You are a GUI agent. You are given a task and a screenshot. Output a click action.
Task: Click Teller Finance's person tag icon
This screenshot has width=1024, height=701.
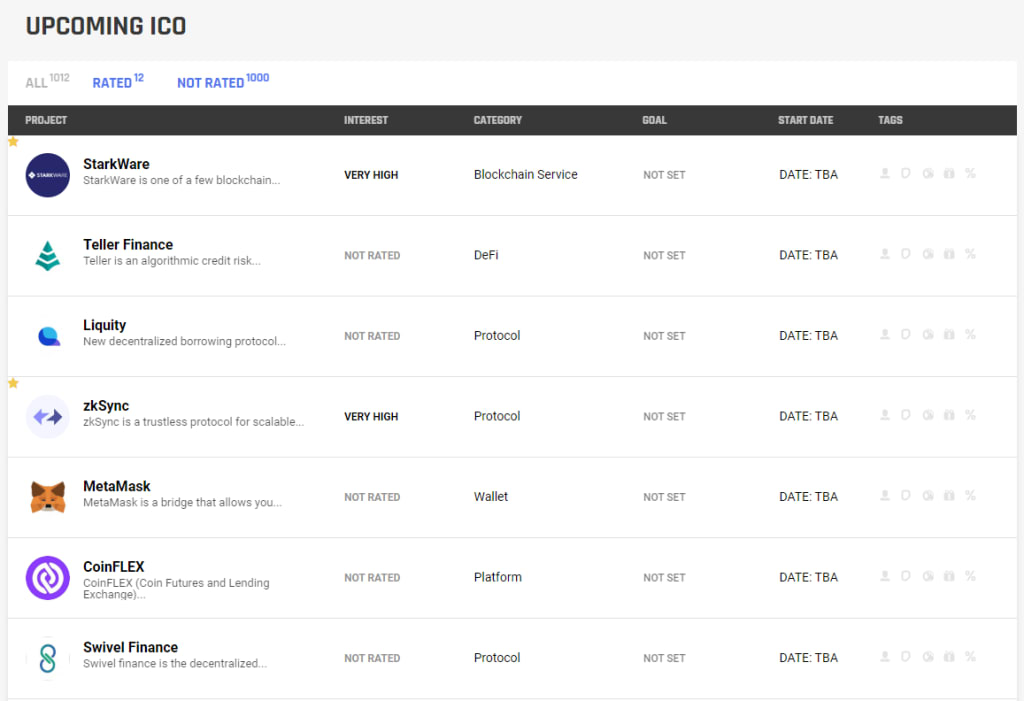[x=885, y=253]
